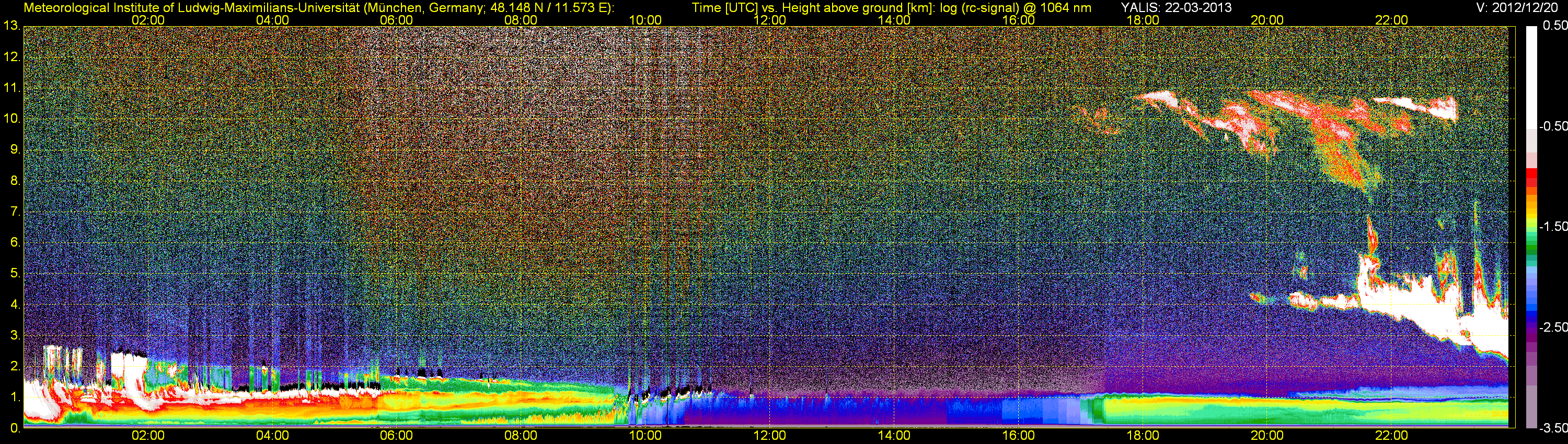Click the '-1.50' color scale value

point(1553,226)
